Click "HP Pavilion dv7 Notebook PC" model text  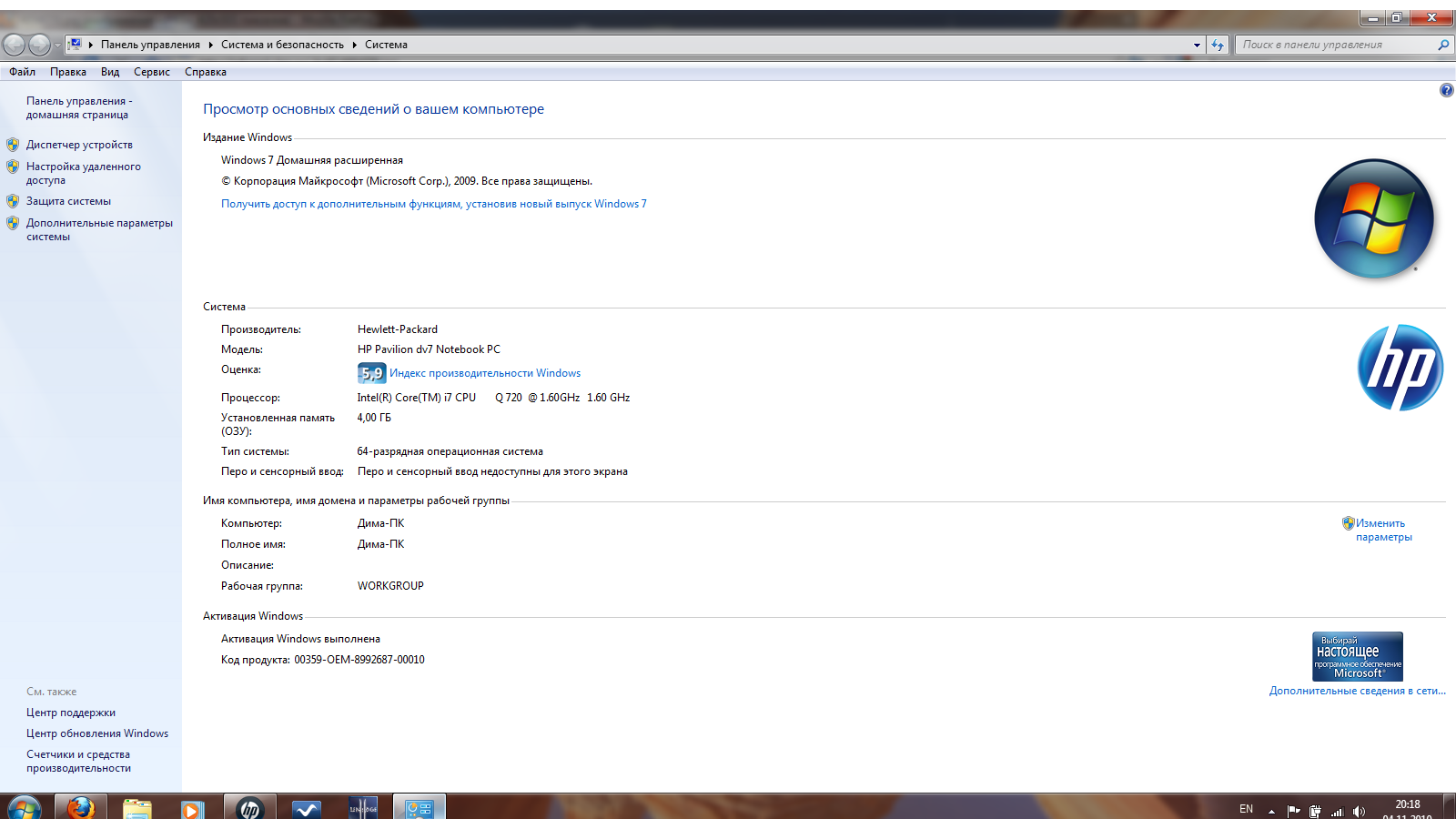(x=429, y=349)
